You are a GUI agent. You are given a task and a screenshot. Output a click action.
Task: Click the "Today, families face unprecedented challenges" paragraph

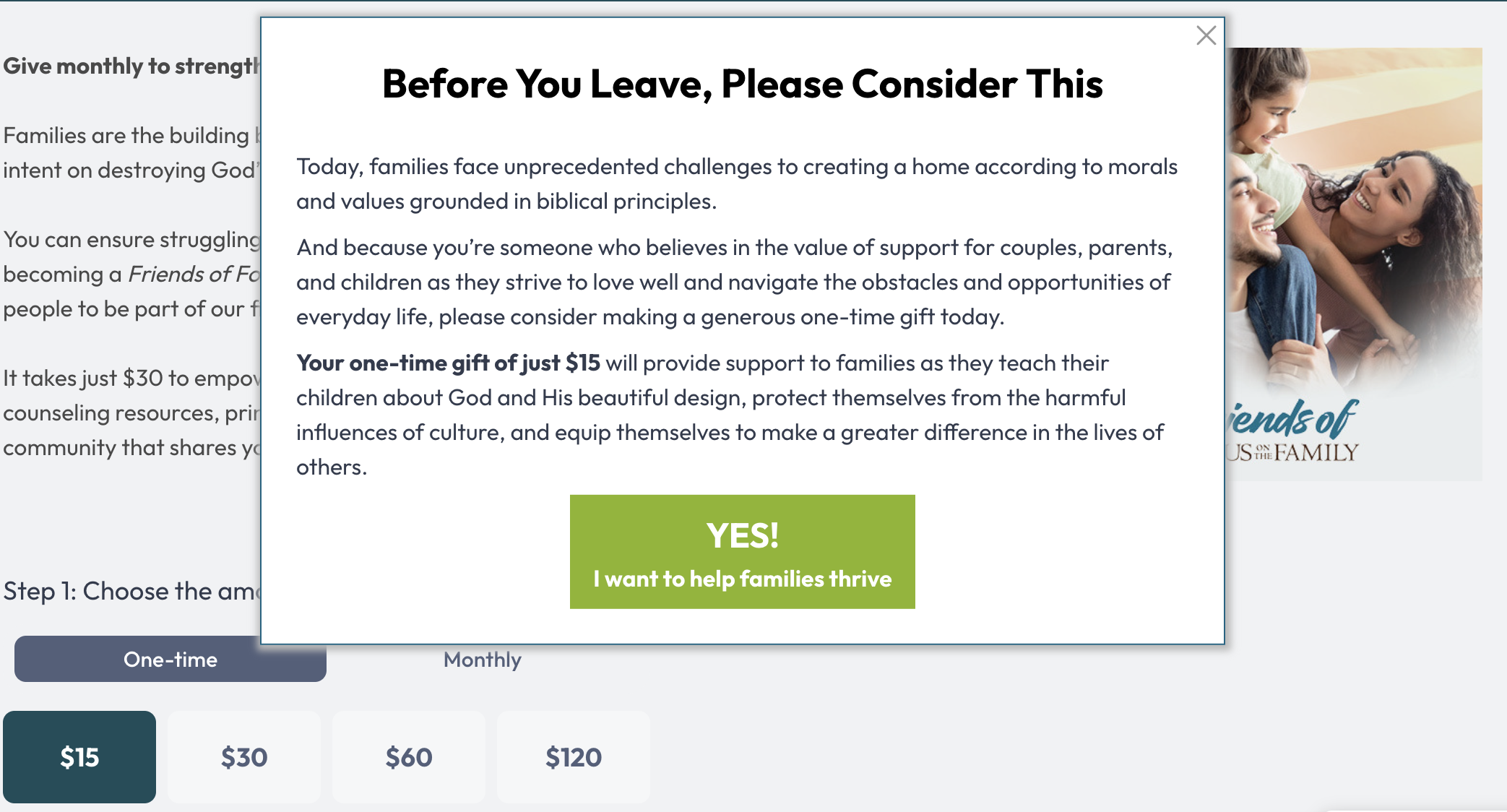pyautogui.click(x=737, y=183)
